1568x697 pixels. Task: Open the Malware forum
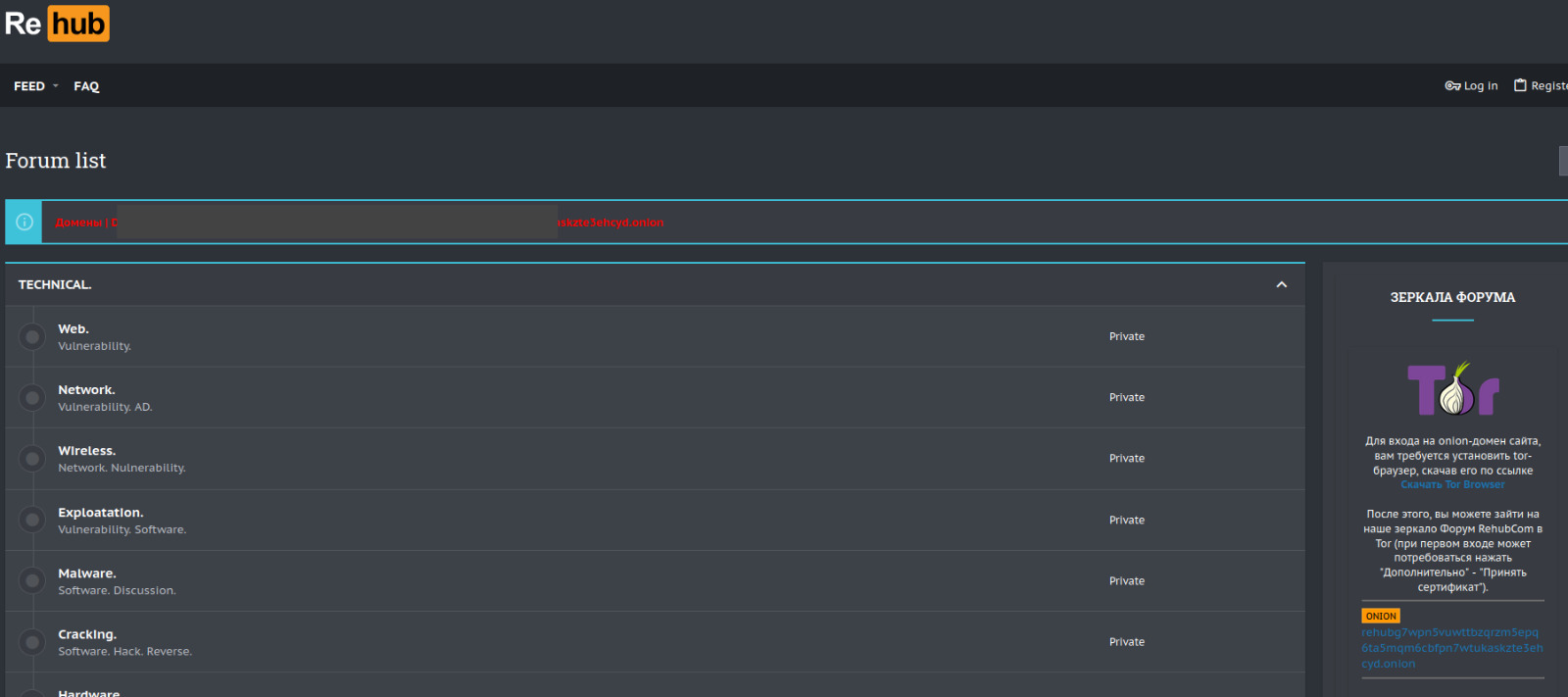86,573
